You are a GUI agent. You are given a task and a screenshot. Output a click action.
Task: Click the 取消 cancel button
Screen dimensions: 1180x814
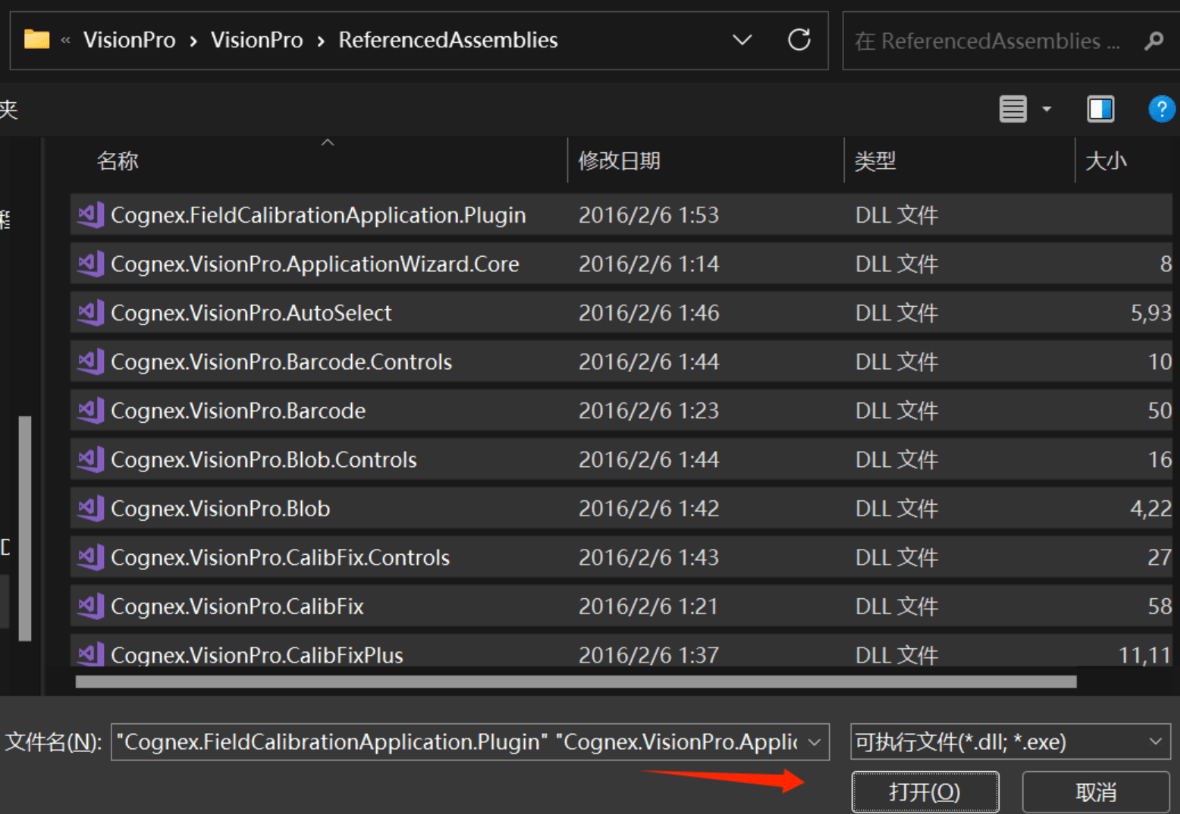click(1096, 792)
